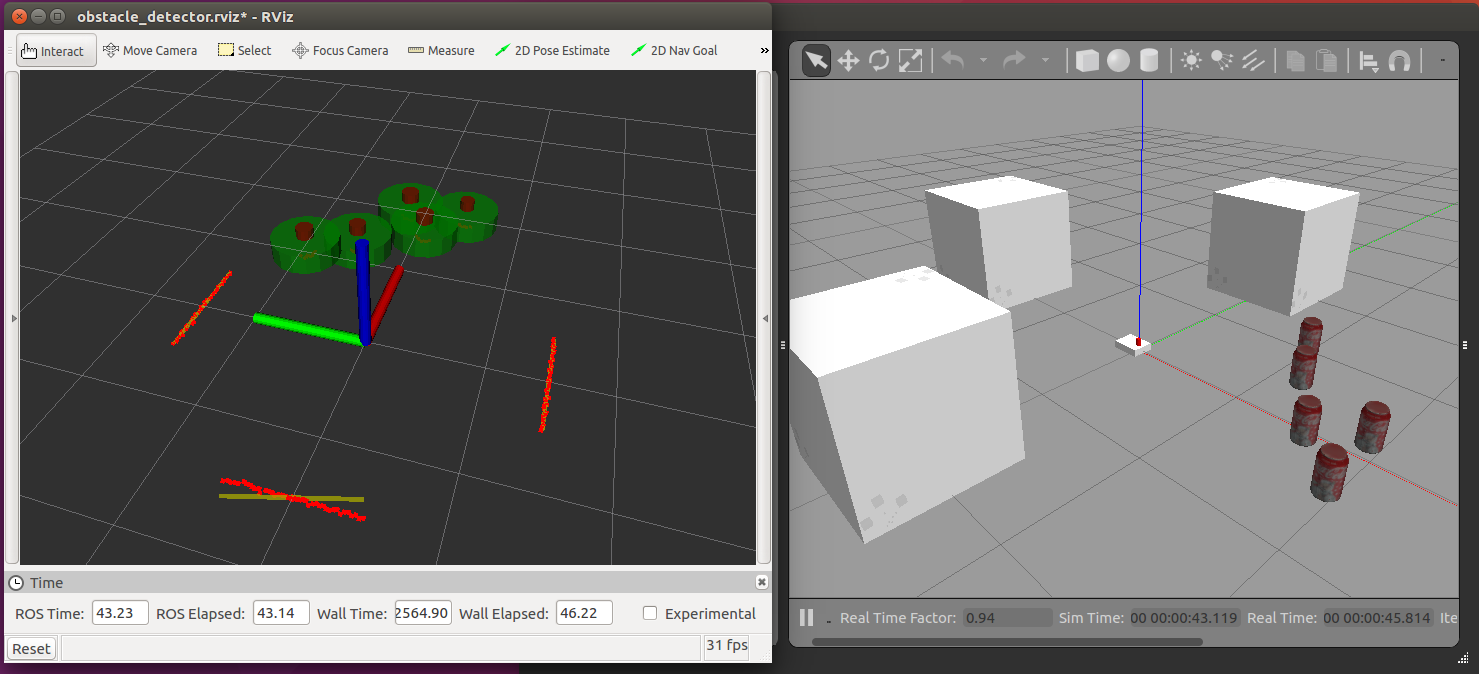The height and width of the screenshot is (674, 1479).
Task: Enable the snap magnet tool in Gazebo
Action: [x=1400, y=61]
